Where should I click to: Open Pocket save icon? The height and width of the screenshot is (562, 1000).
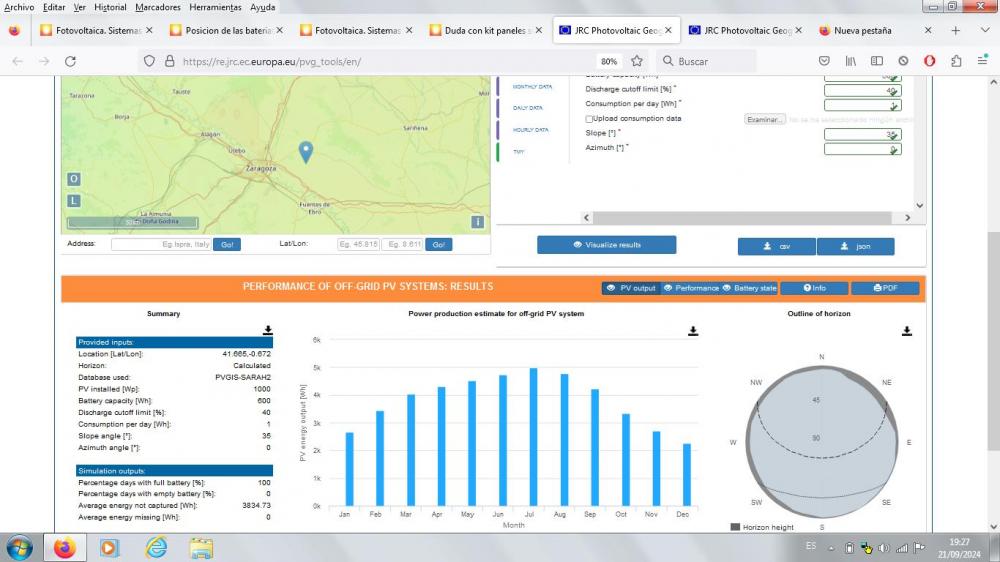click(x=824, y=61)
